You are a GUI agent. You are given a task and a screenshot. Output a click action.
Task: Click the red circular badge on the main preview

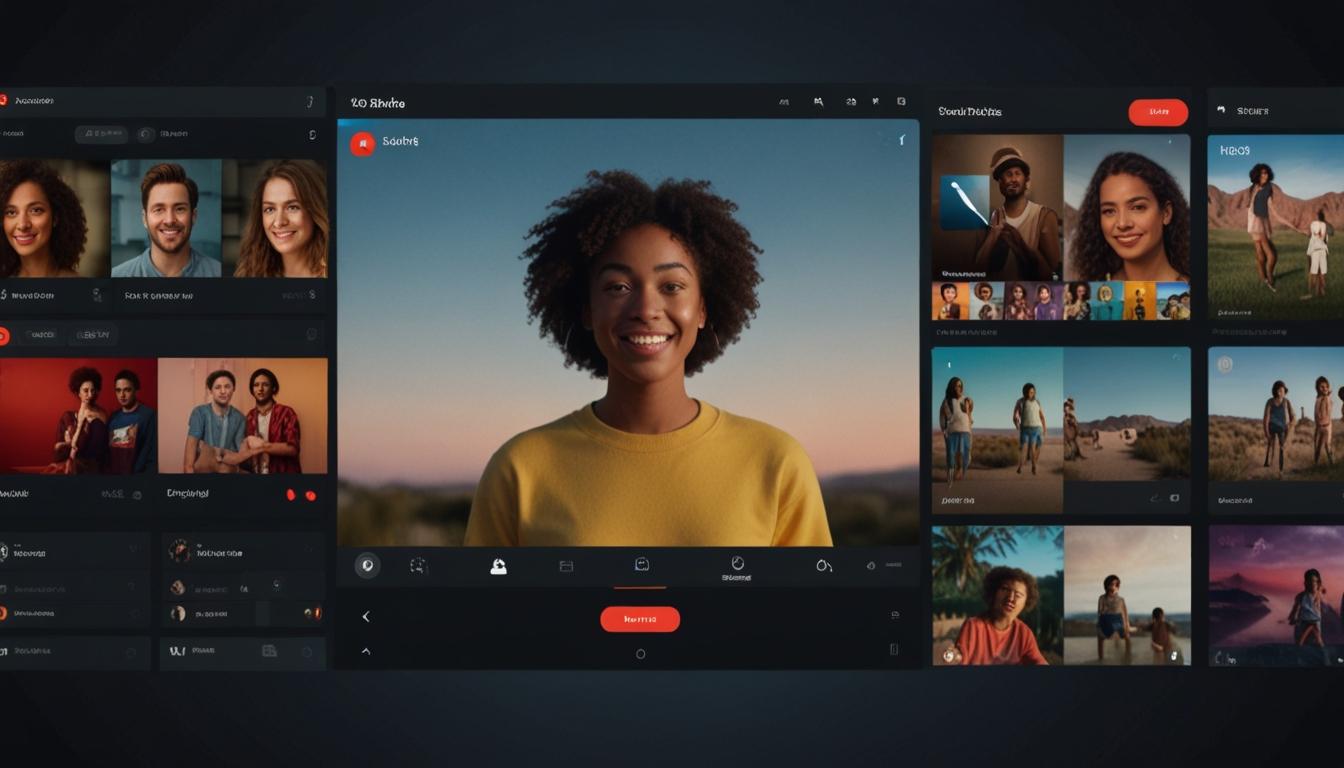pos(362,143)
